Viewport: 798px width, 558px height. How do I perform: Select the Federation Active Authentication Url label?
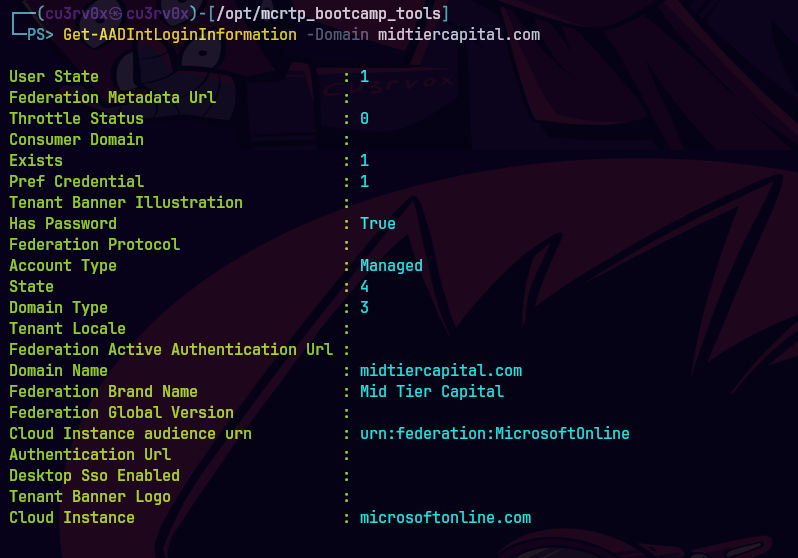tap(171, 349)
